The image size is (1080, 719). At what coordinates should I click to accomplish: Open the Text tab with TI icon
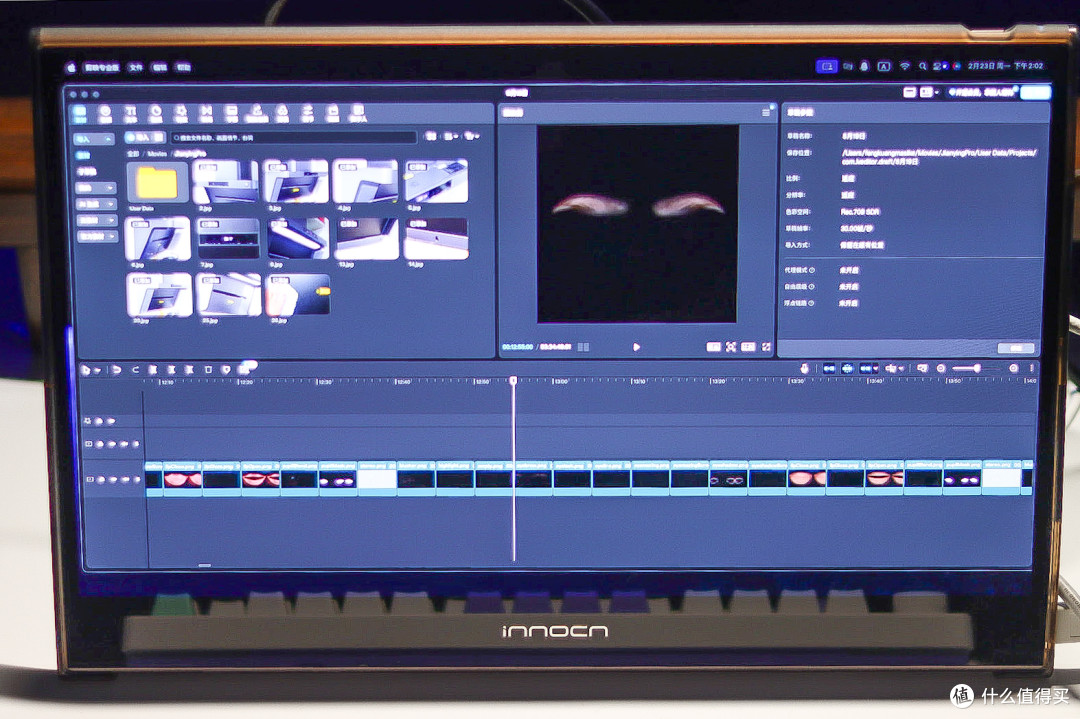click(x=130, y=114)
